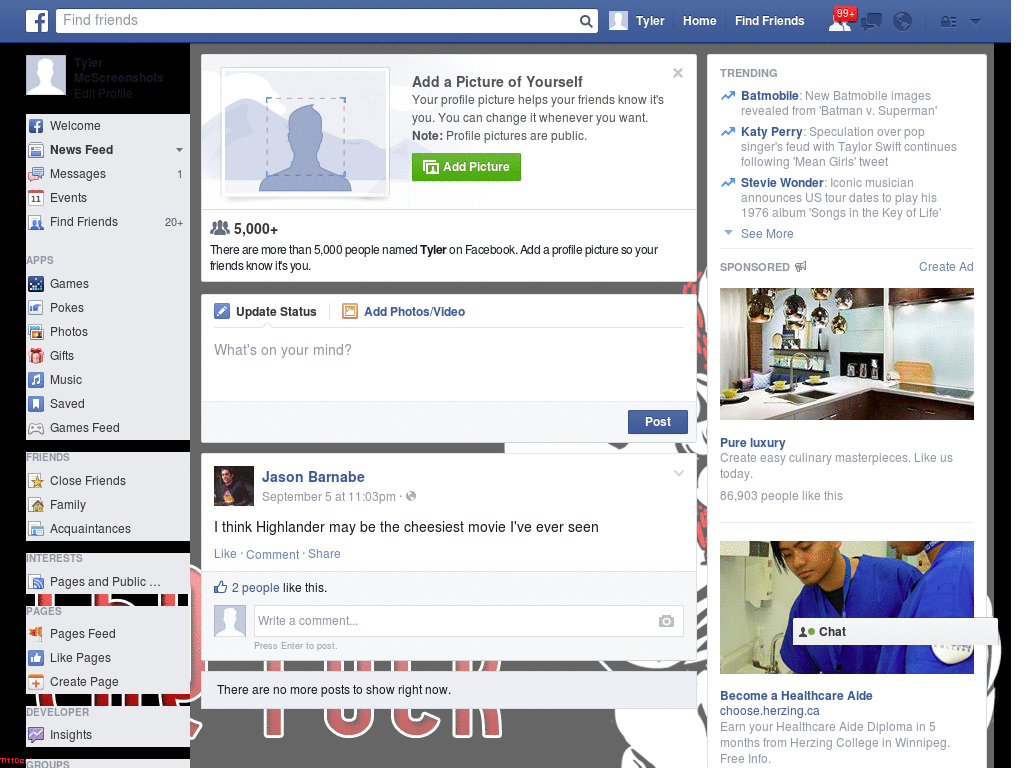Click Jason Barnabe's profile thumbnail
This screenshot has width=1024, height=768.
pyautogui.click(x=234, y=486)
